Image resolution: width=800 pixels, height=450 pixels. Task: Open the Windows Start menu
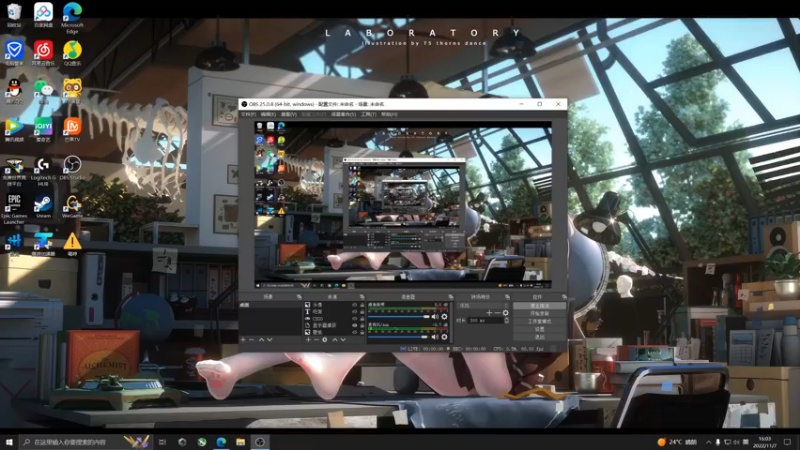tap(9, 442)
